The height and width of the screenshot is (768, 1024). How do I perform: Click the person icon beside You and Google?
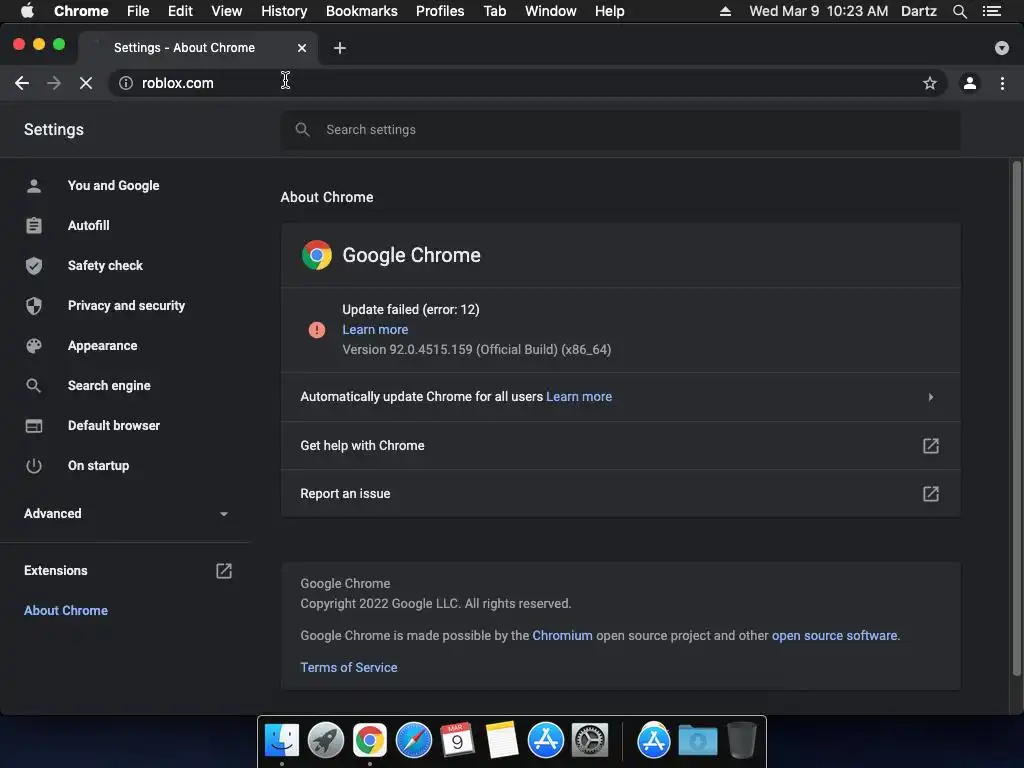coord(34,186)
